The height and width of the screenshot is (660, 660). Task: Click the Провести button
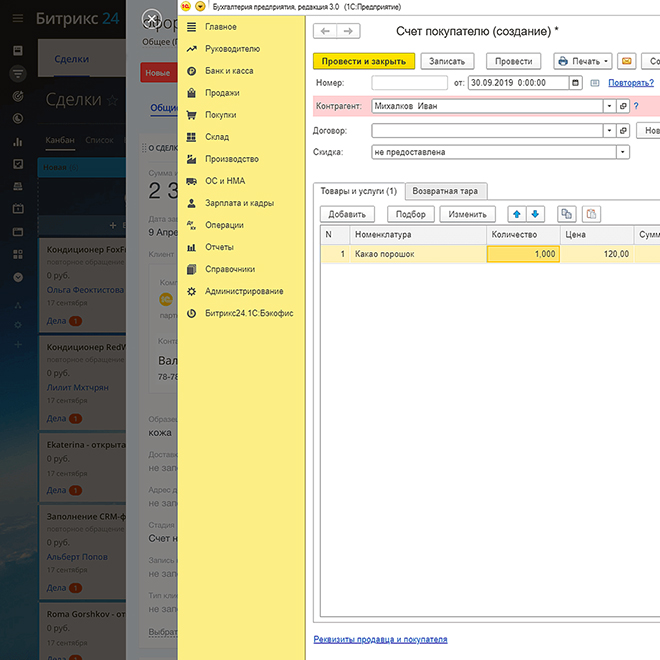pos(514,61)
